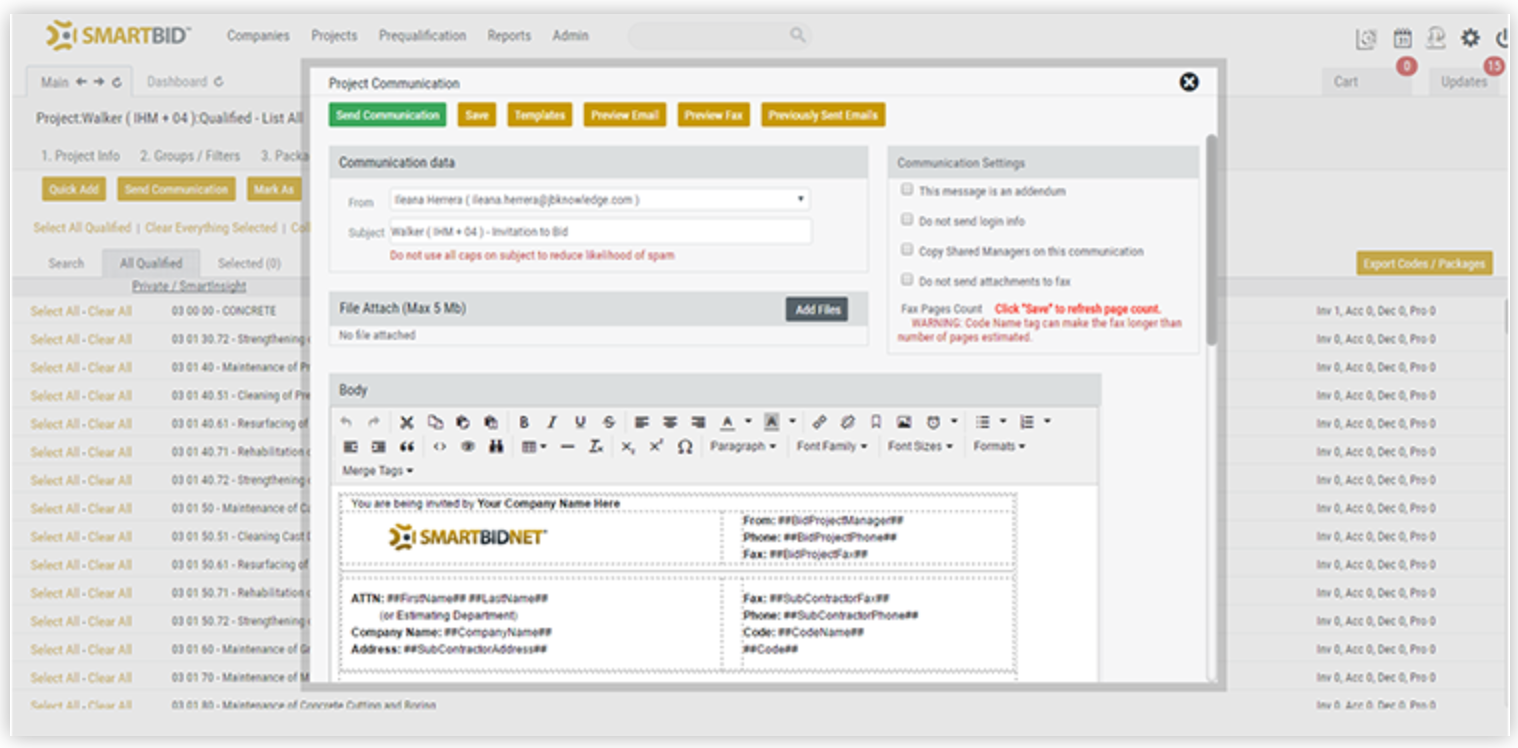Check 'Copy Shared Managers on this communication'

[x=907, y=250]
